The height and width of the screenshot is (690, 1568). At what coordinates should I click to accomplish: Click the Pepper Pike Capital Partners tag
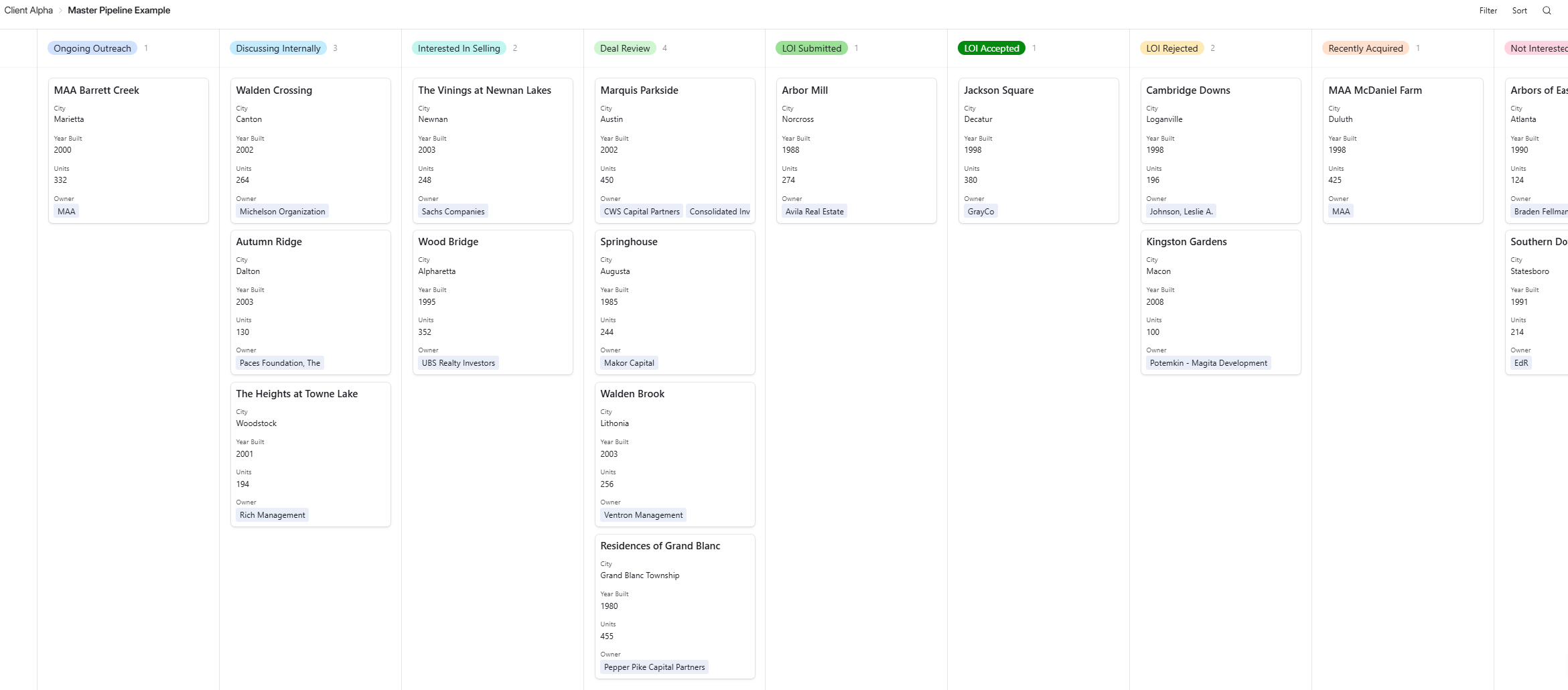tap(654, 667)
